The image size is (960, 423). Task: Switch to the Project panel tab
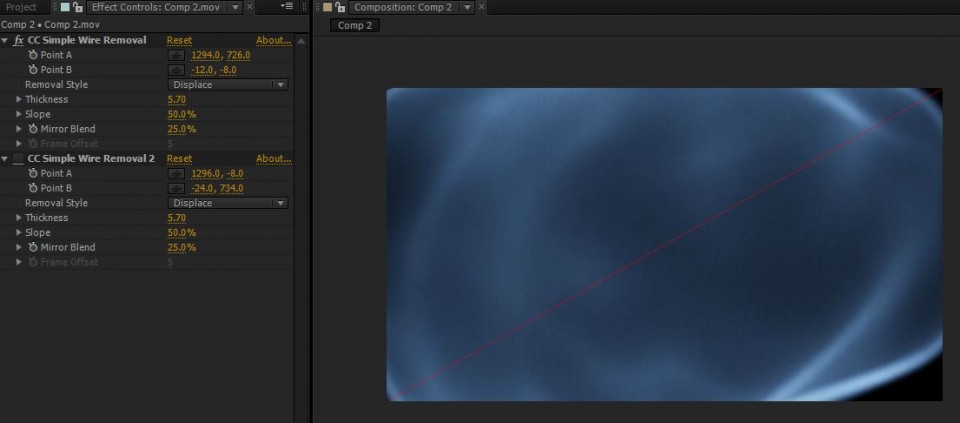(21, 7)
